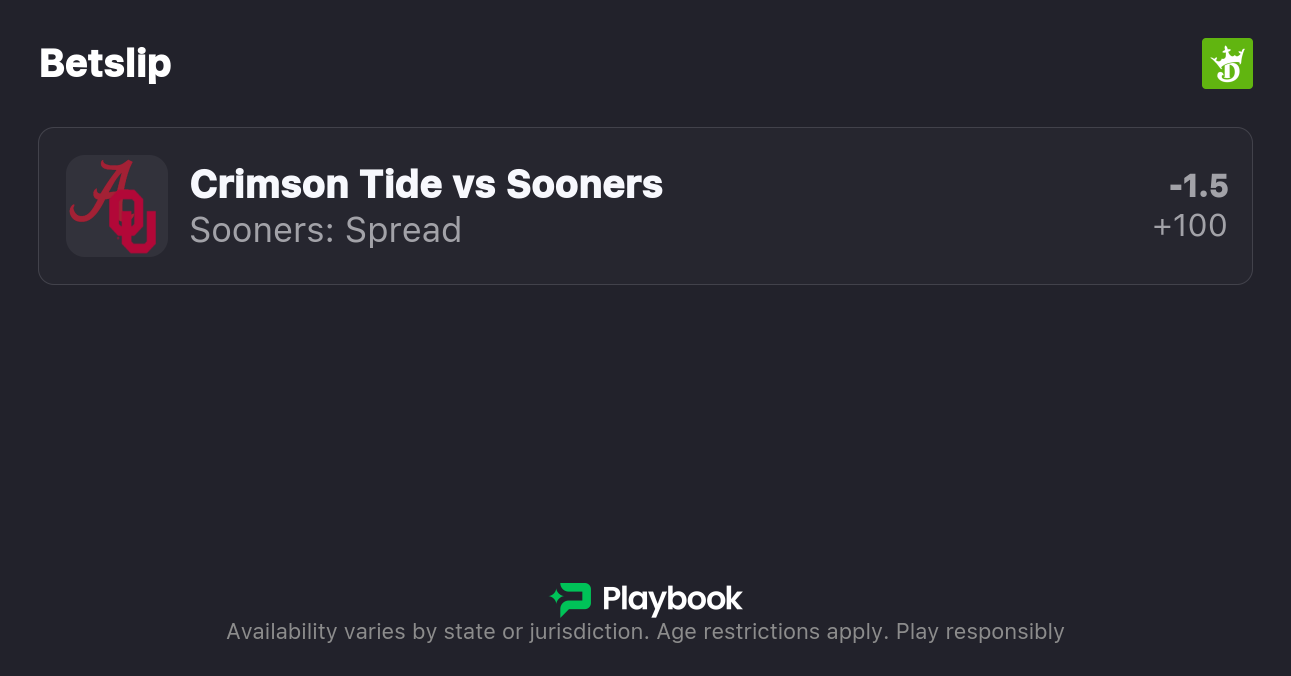Select the Sooners: Spread bet label
Viewport: 1291px width, 676px height.
325,230
